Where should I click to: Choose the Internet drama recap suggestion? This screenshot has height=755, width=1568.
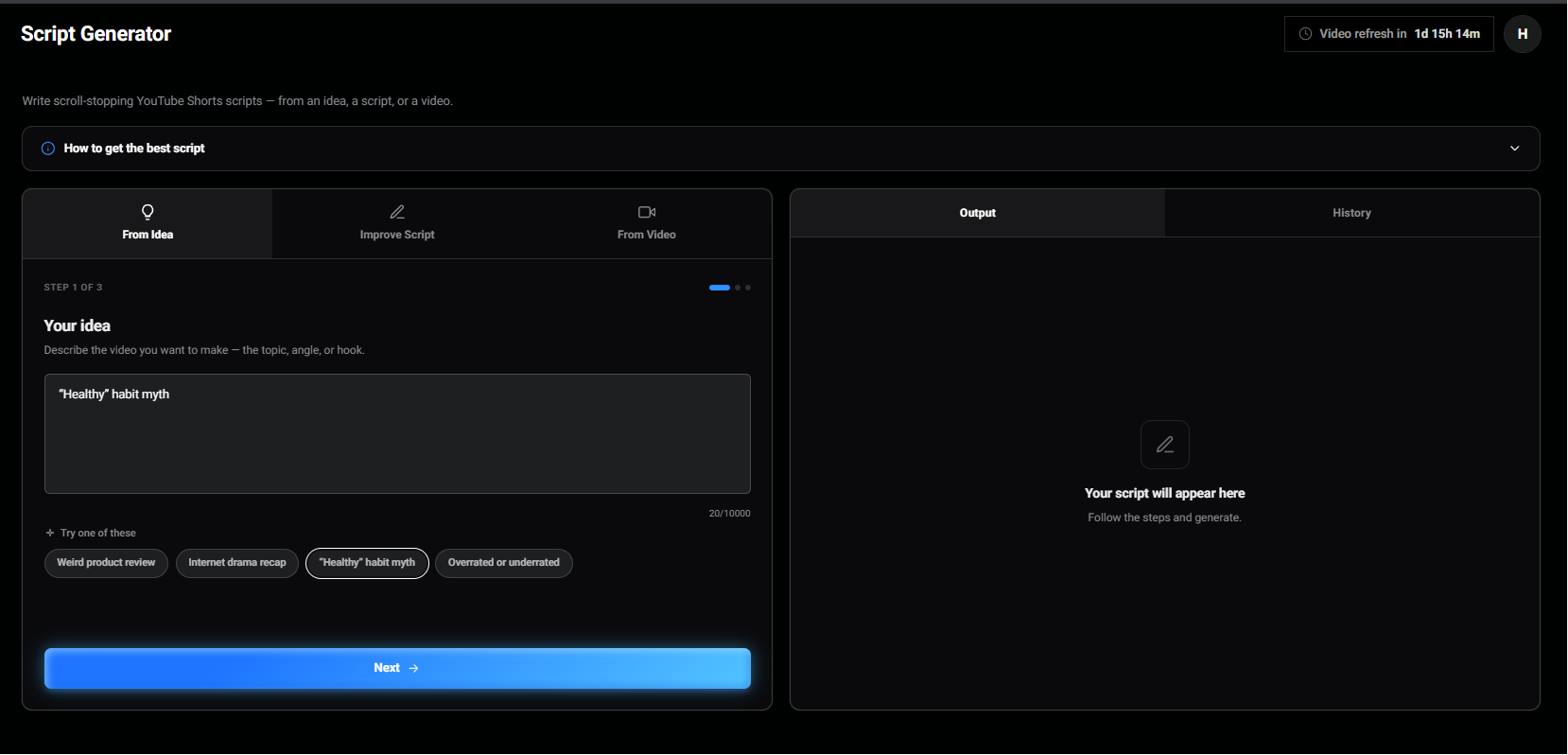point(237,563)
